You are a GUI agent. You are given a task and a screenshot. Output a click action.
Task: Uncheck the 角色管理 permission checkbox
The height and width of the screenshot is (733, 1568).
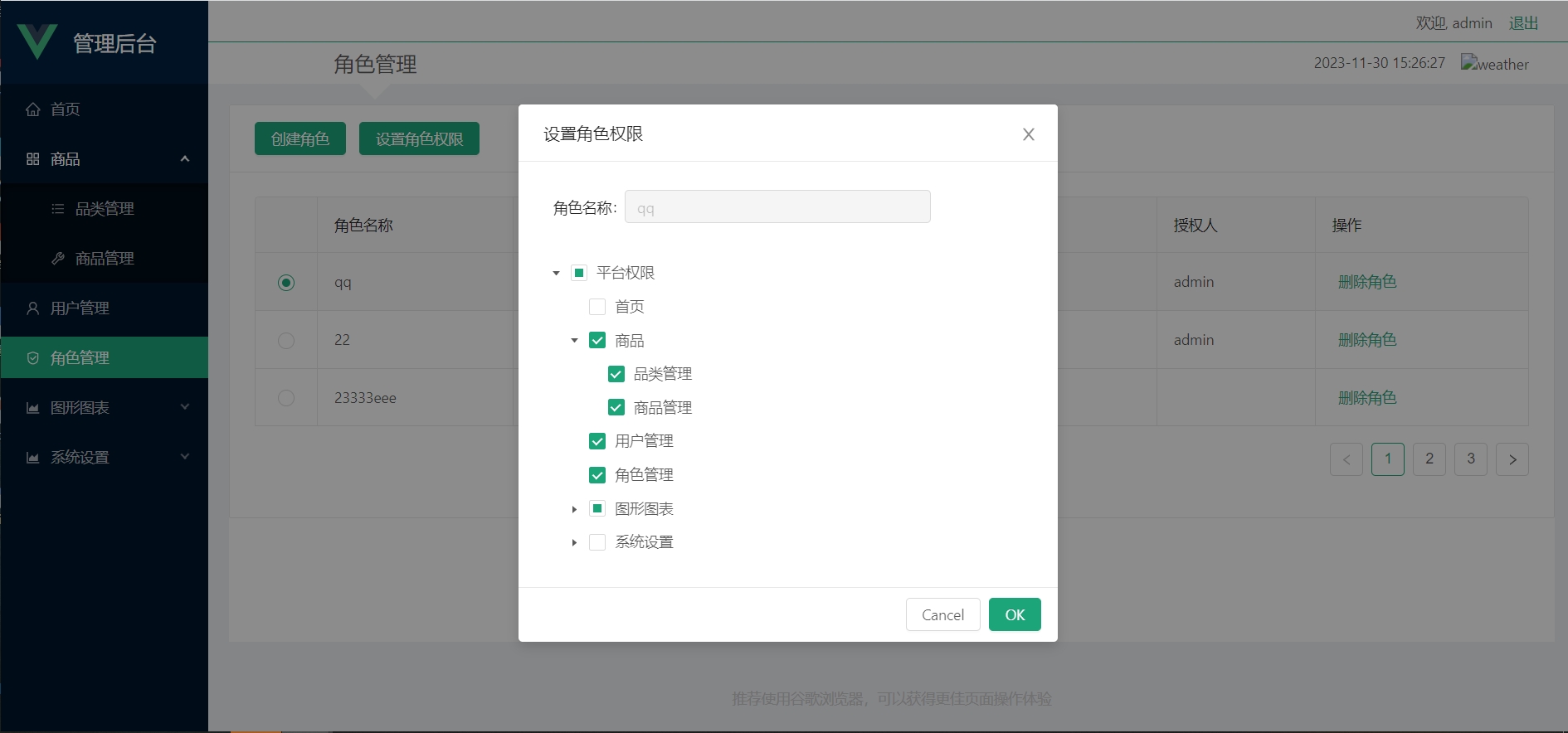[x=597, y=475]
